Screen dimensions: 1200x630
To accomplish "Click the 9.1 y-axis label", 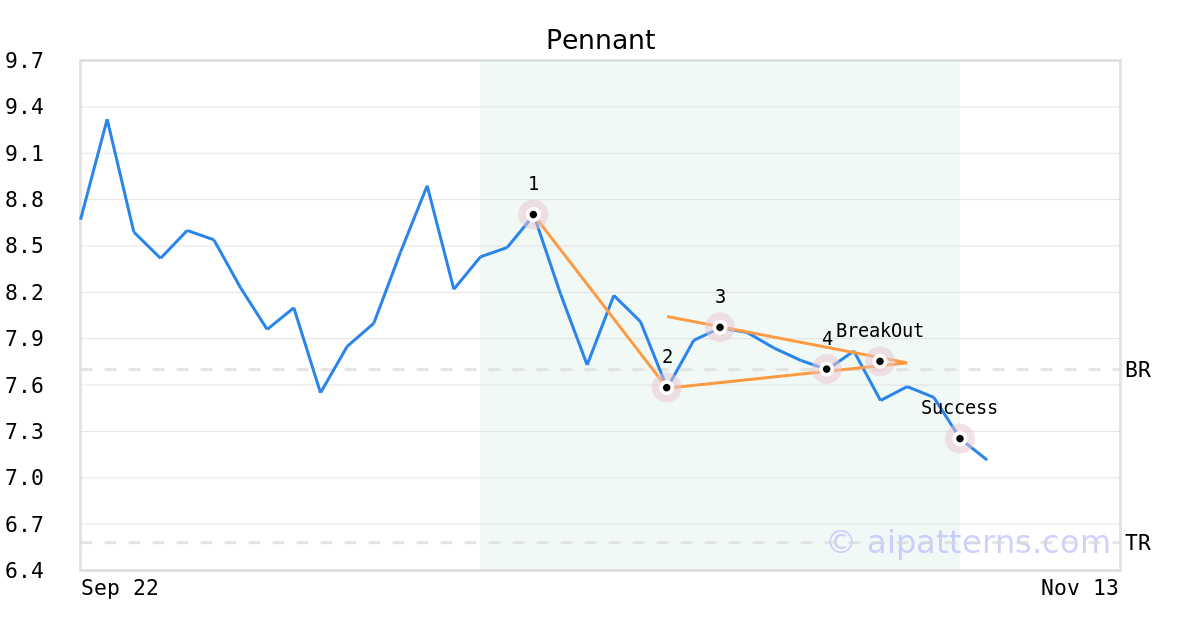I will pyautogui.click(x=24, y=154).
